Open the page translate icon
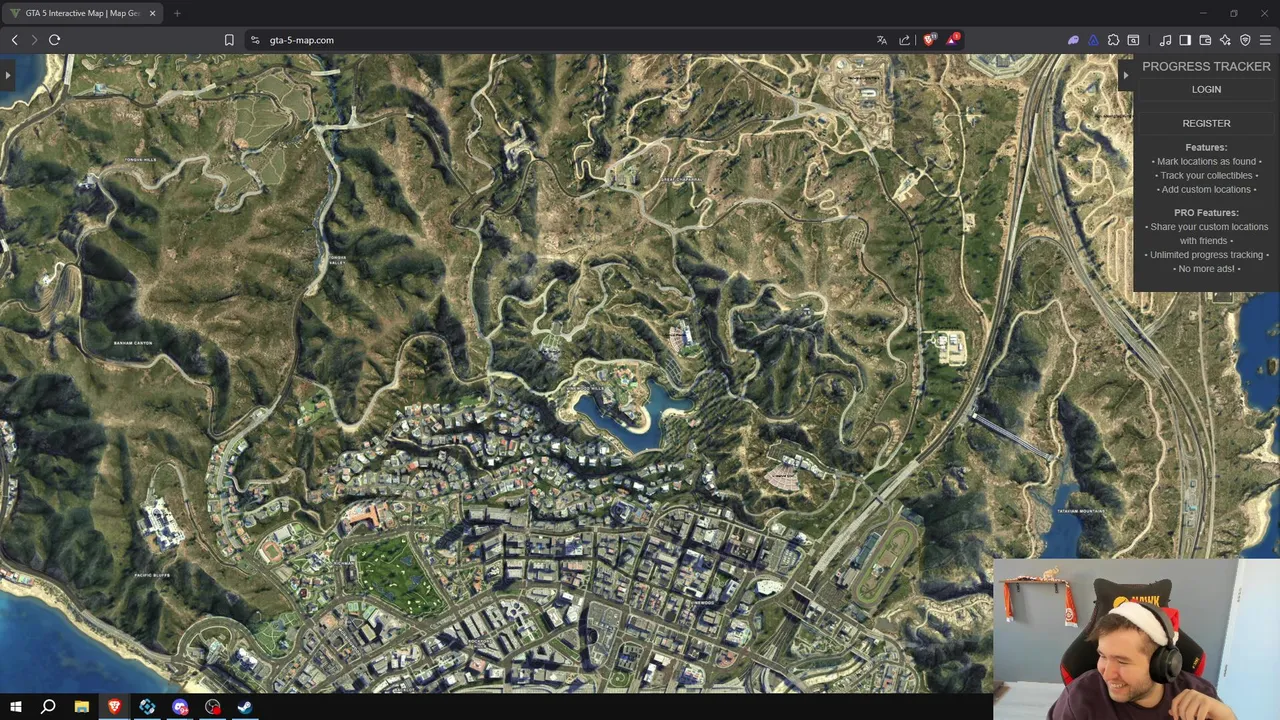The height and width of the screenshot is (720, 1280). [x=881, y=40]
